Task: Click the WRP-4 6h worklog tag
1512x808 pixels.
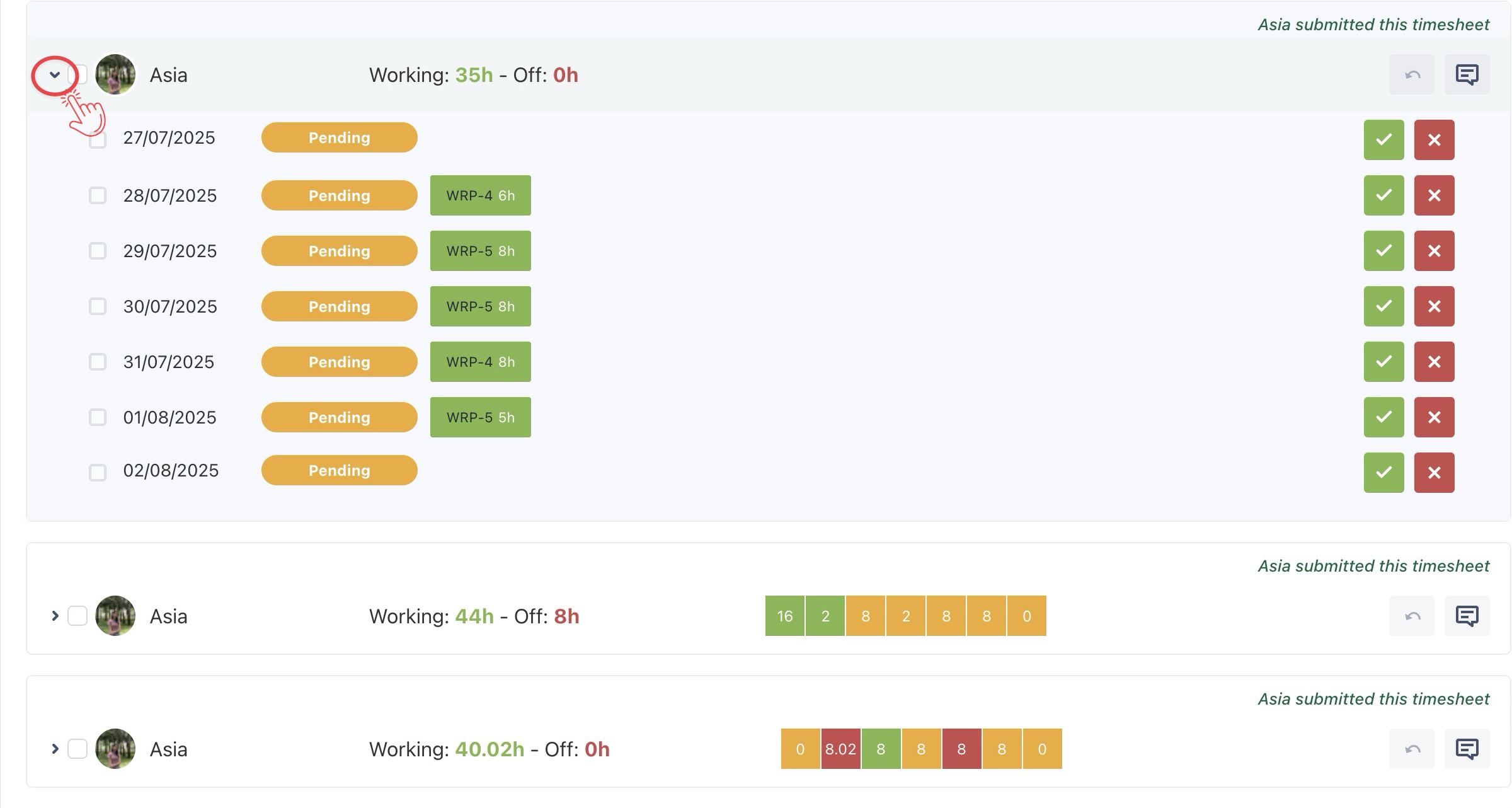Action: tap(480, 195)
